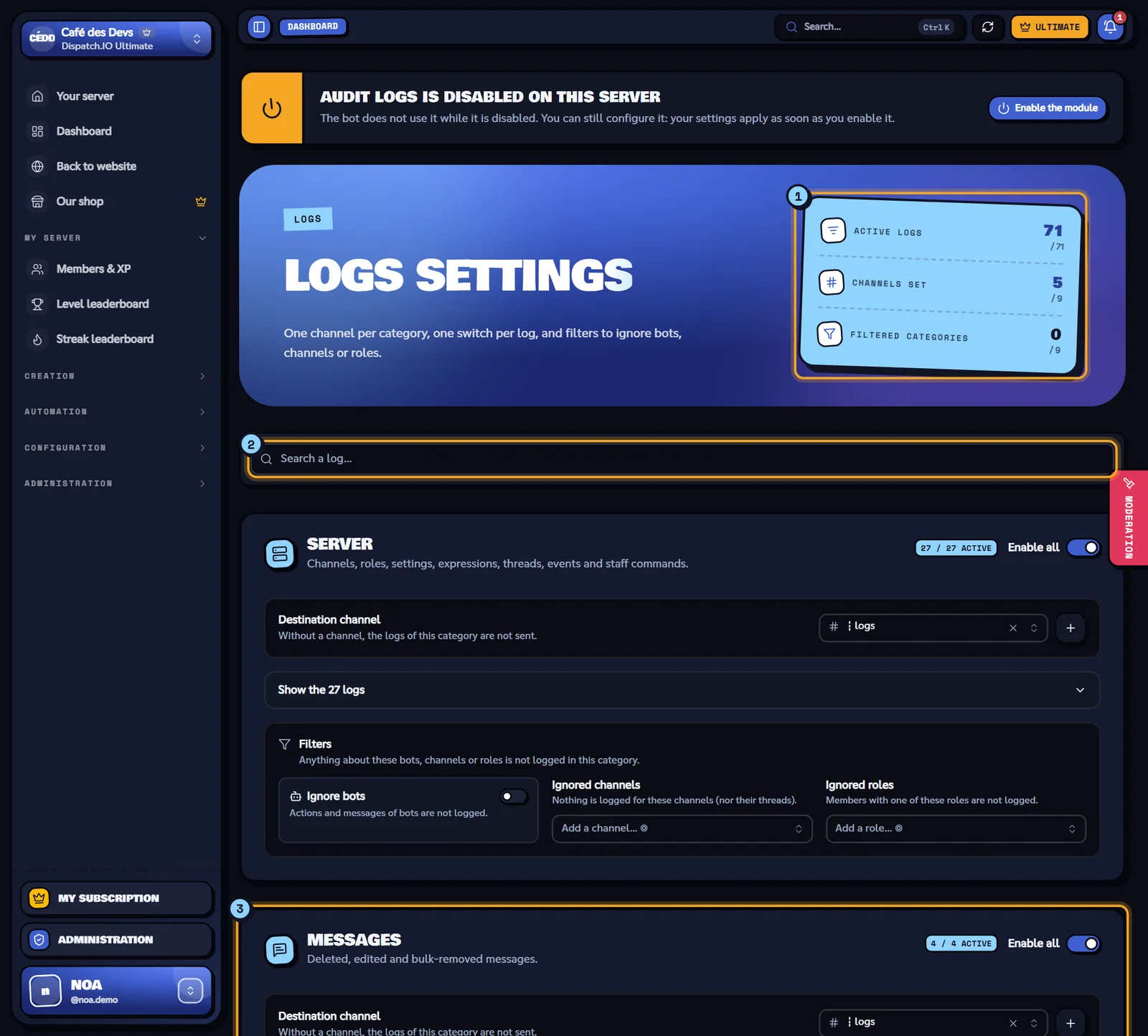Click the Your server home icon
The width and height of the screenshot is (1148, 1036).
[38, 96]
